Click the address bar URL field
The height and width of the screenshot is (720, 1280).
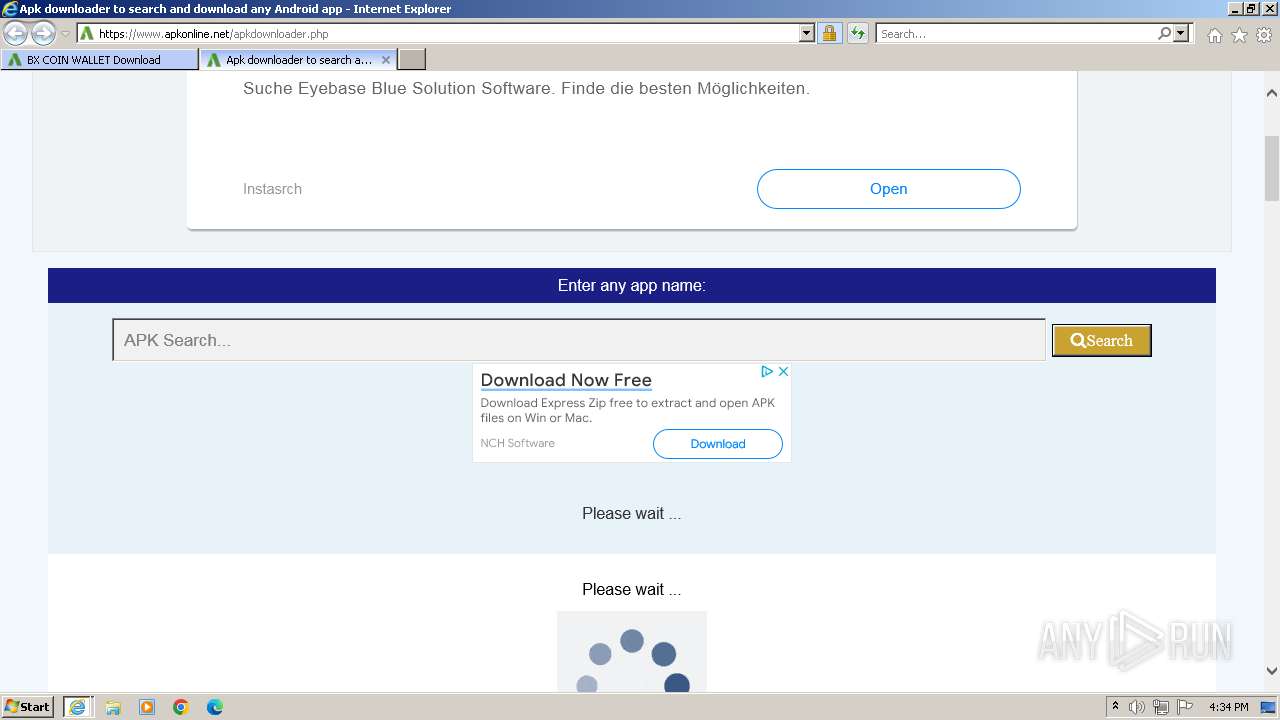point(447,34)
